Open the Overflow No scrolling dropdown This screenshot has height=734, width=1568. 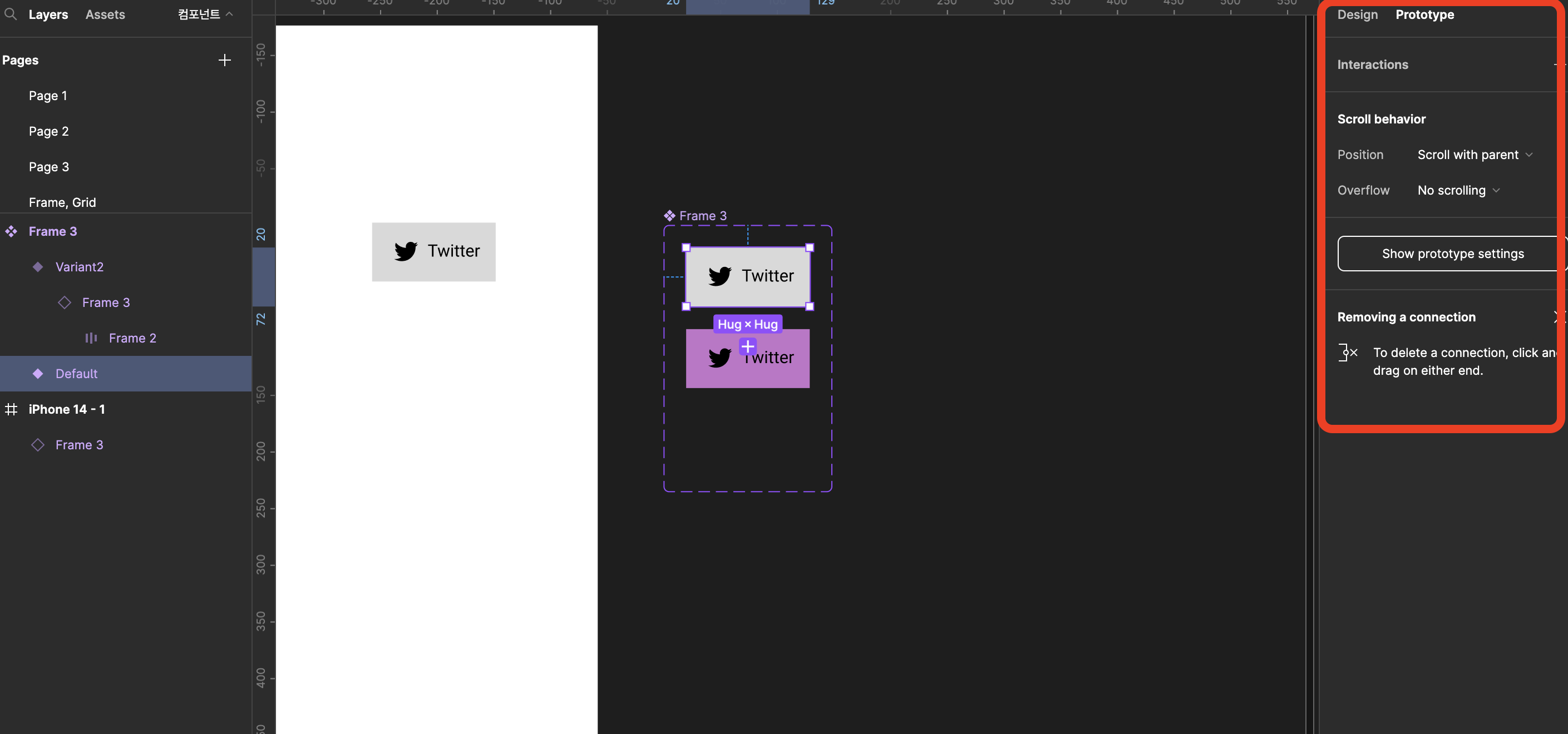1458,190
